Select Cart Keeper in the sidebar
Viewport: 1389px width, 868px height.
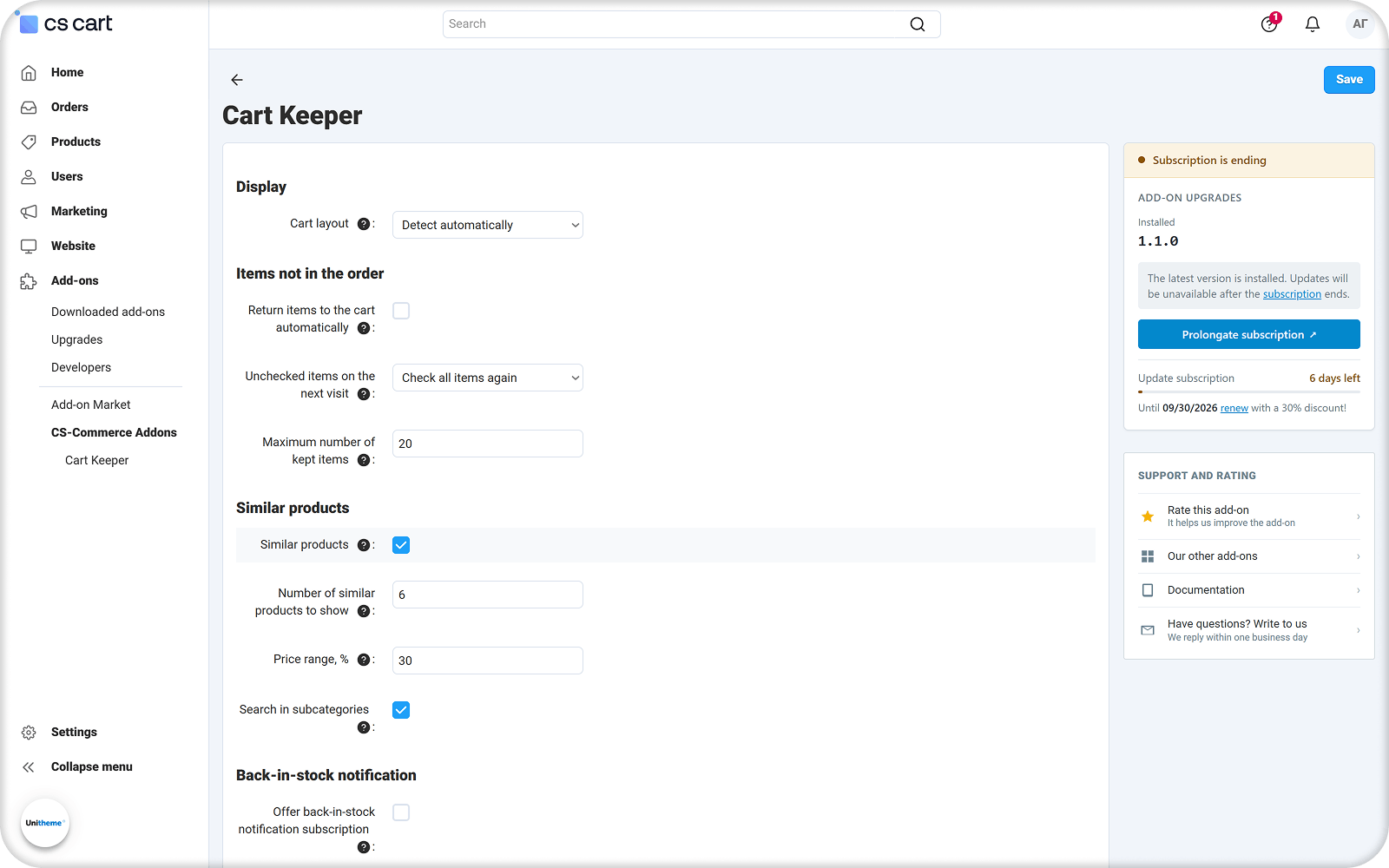click(x=96, y=460)
